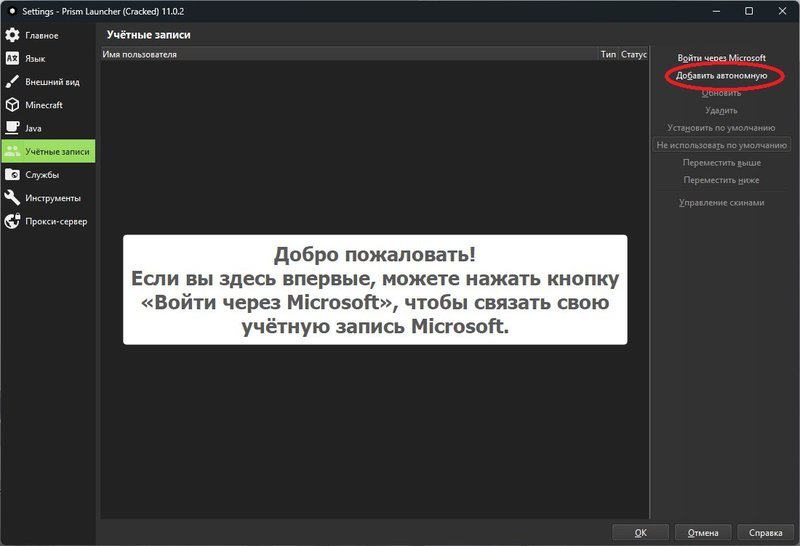Open Управление скинами
Image resolution: width=800 pixels, height=546 pixels.
721,203
